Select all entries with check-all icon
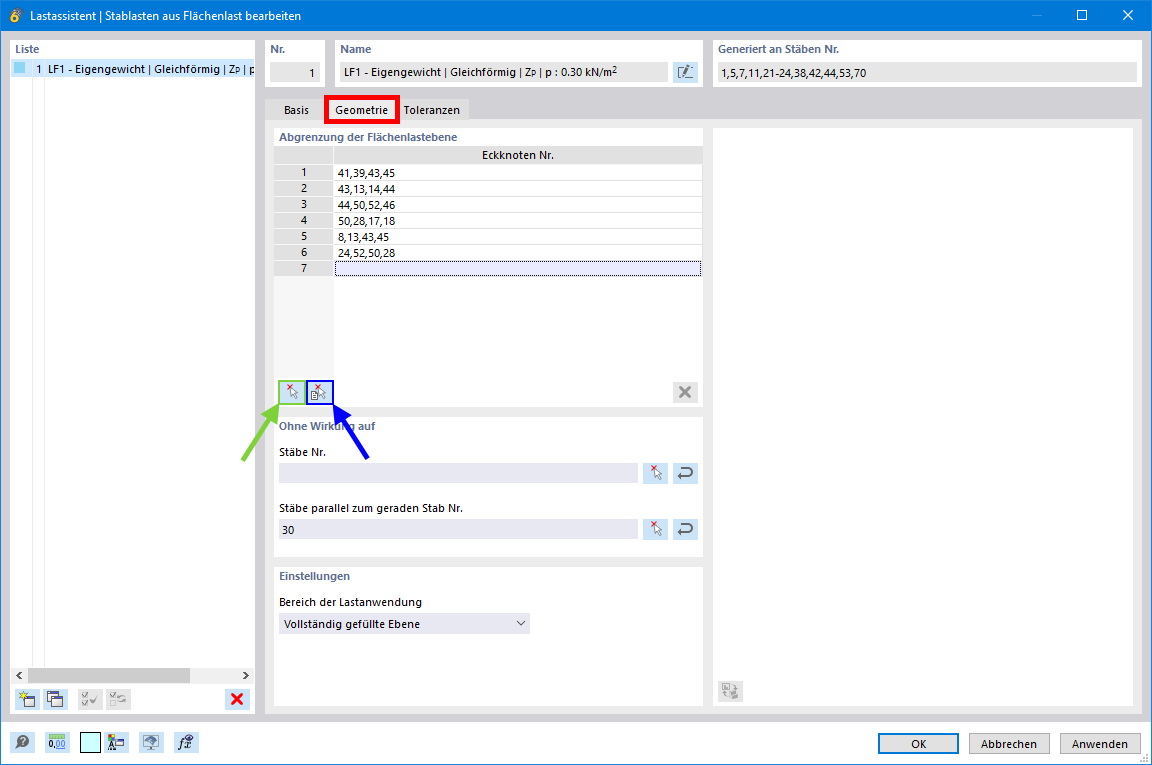 [x=90, y=699]
